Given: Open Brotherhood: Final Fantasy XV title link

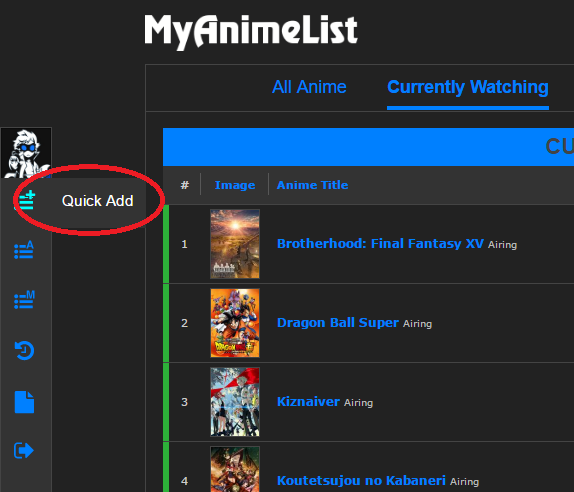Looking at the screenshot, I should 380,243.
